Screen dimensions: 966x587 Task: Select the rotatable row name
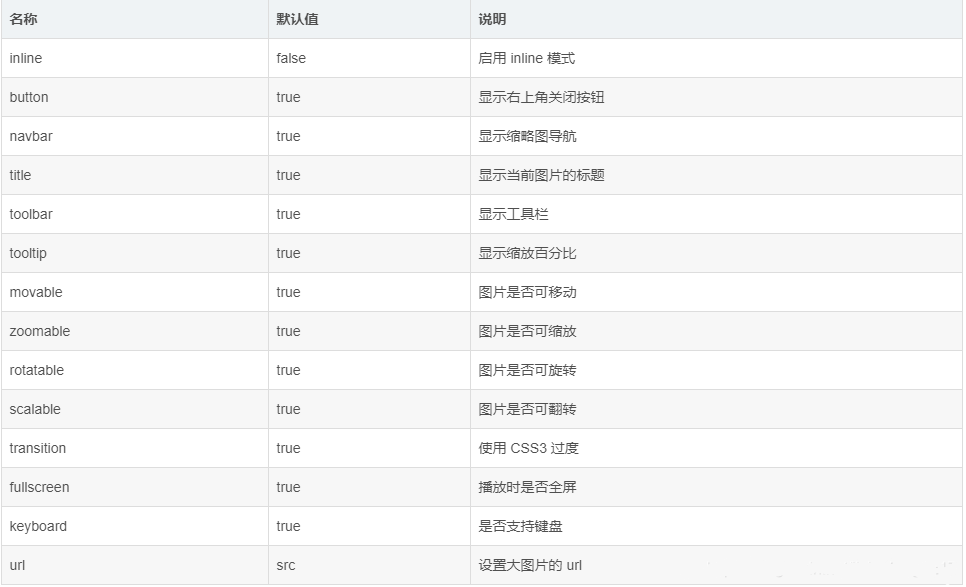36,370
